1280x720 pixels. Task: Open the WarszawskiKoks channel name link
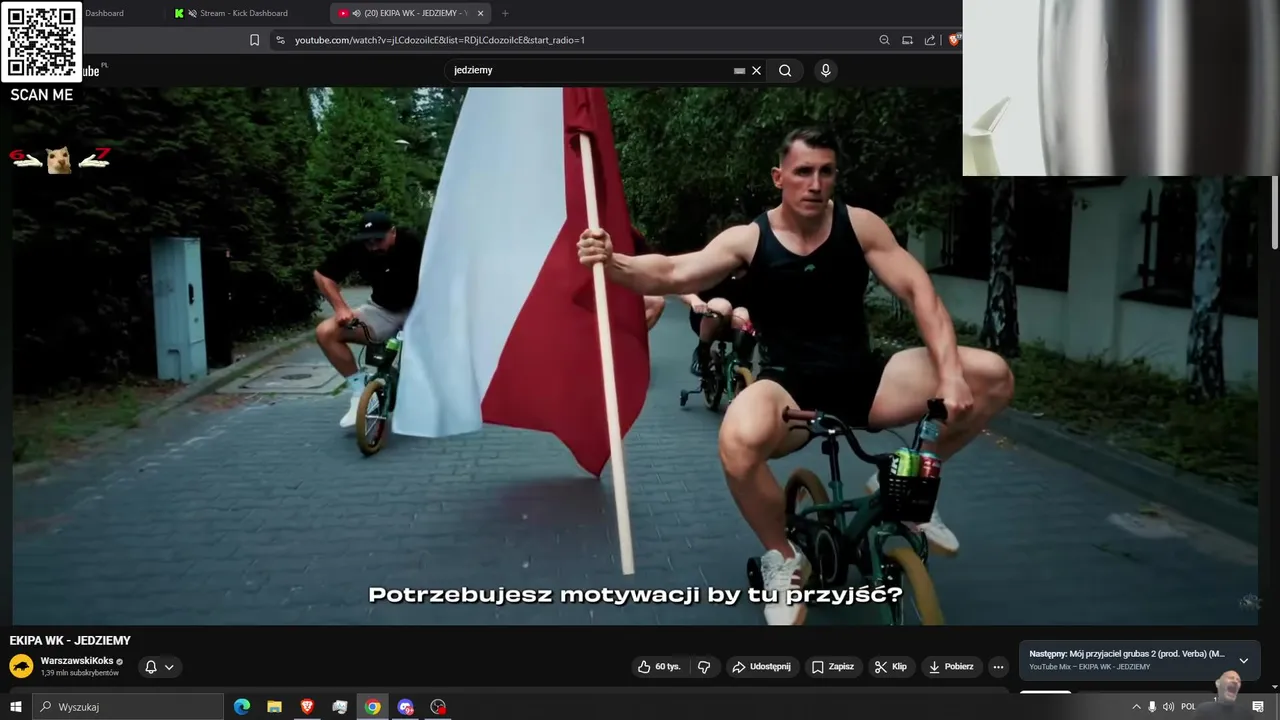pos(77,661)
